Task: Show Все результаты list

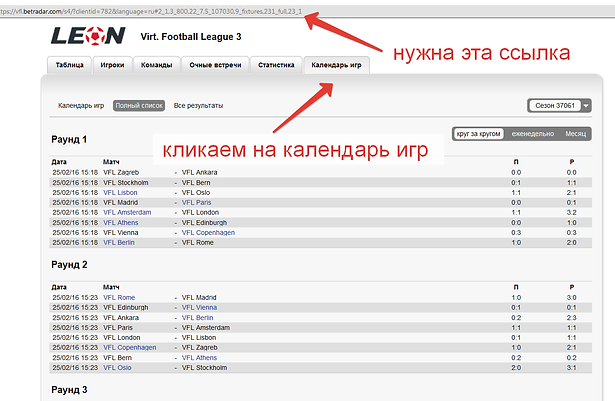Action: (198, 105)
